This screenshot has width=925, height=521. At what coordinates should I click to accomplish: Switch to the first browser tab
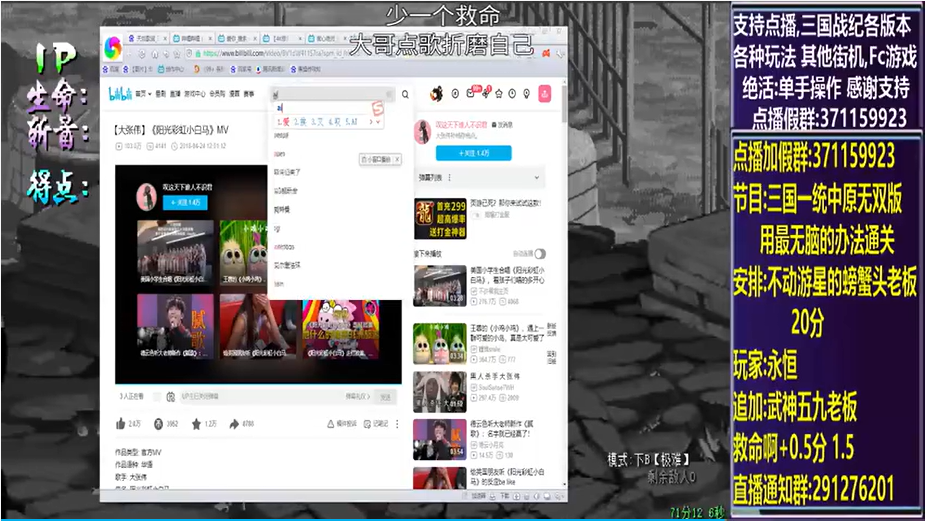click(147, 38)
